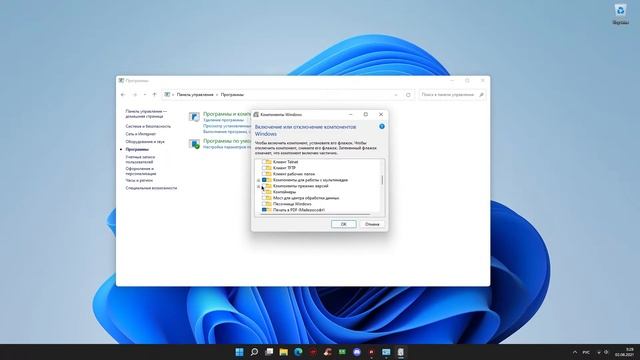Screen dimensions: 640x360
Task: Open Windows Start menu
Action: [240, 352]
